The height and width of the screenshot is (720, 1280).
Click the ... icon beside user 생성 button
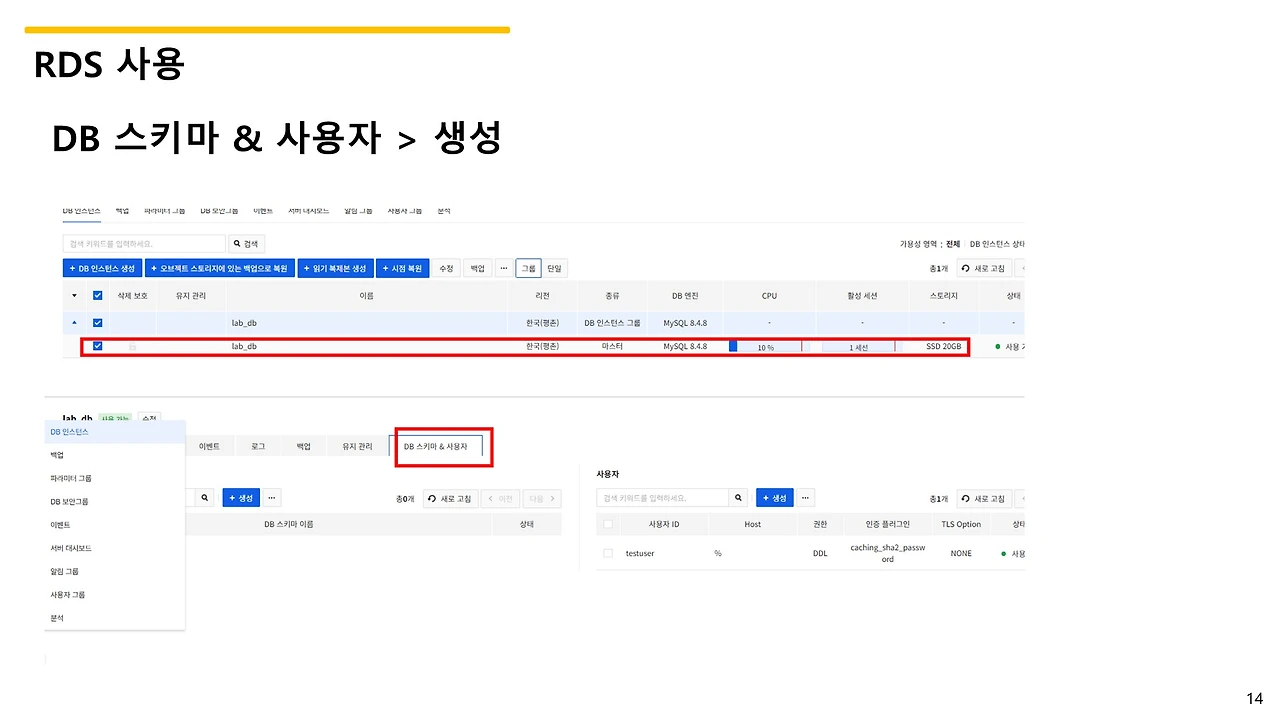pos(805,497)
